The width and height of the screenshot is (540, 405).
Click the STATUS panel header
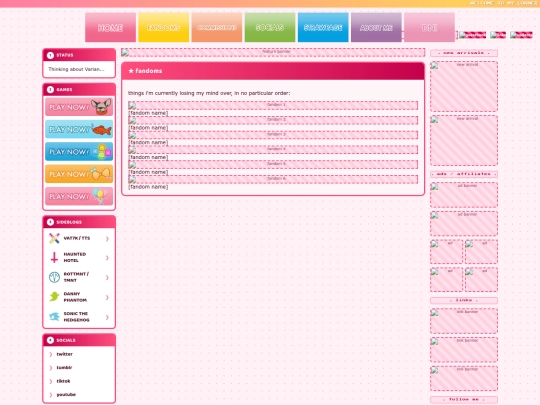click(x=79, y=55)
